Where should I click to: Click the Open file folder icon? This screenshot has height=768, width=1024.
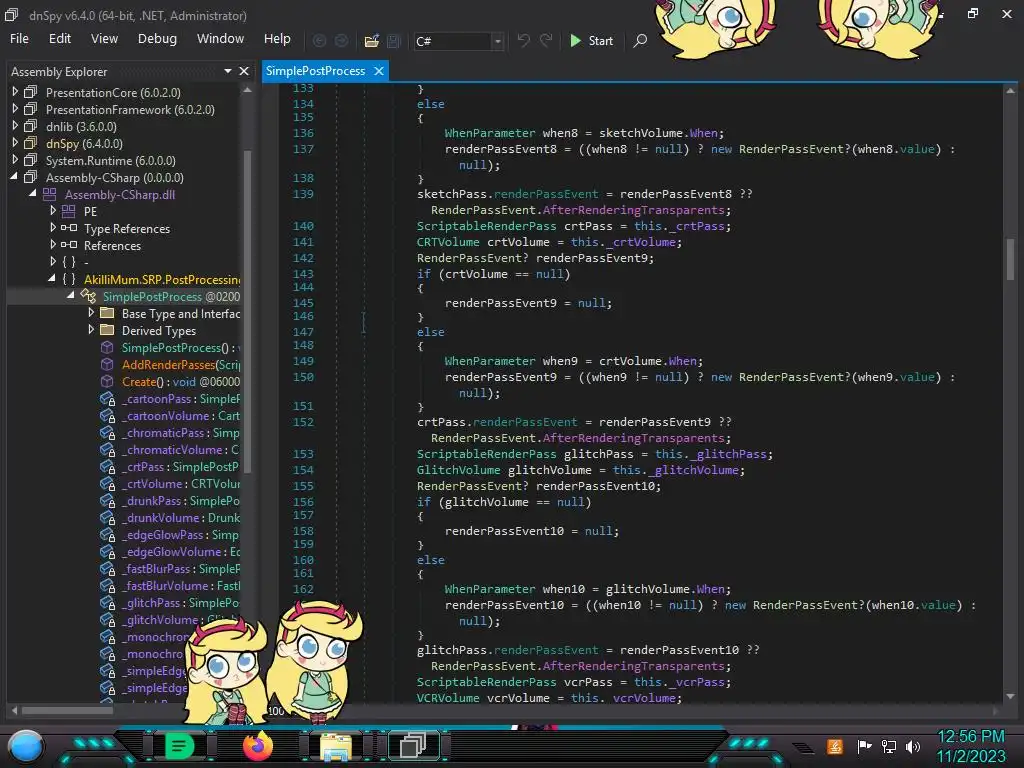click(372, 41)
